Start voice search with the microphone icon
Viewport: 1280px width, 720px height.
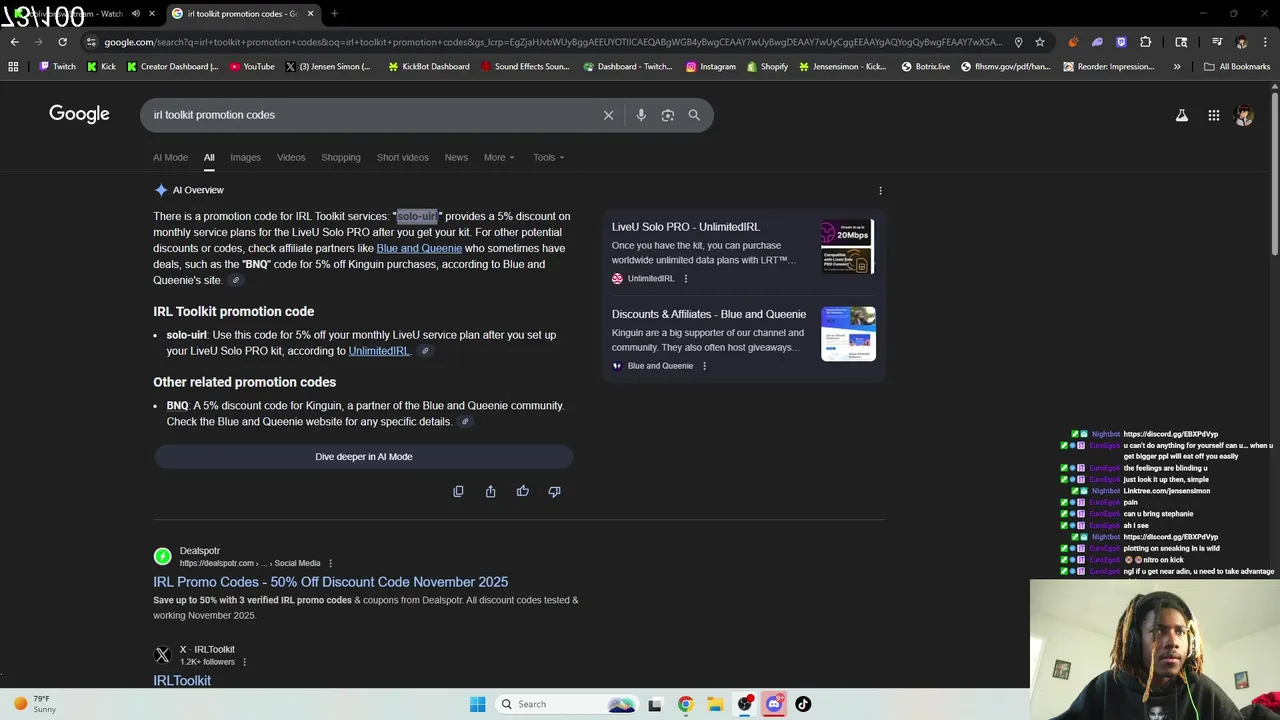click(641, 115)
